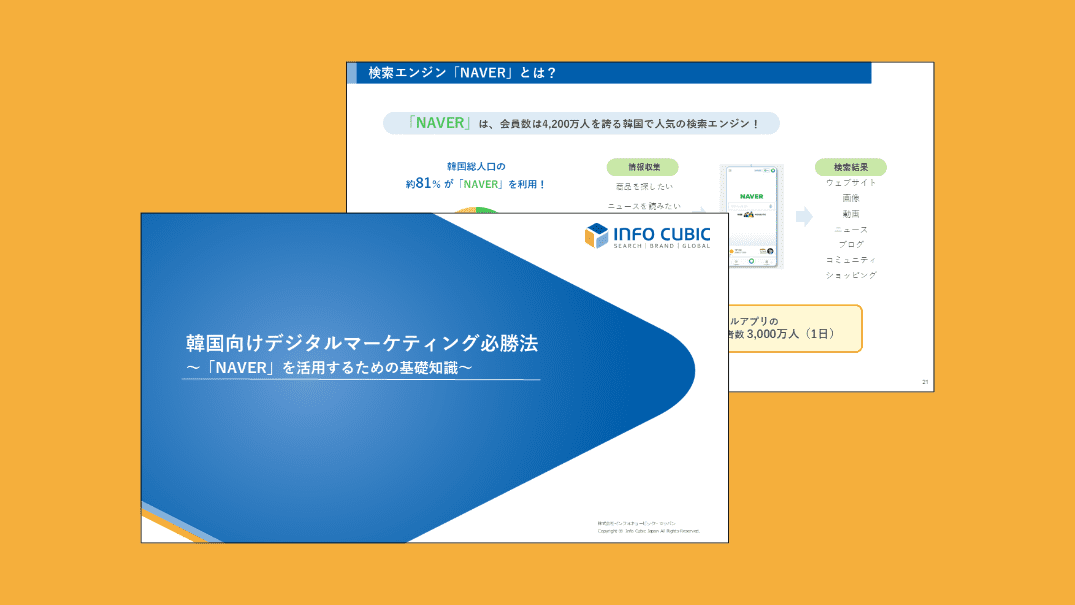
Task: Click the text コミュニティ in the results list
Action: click(851, 260)
